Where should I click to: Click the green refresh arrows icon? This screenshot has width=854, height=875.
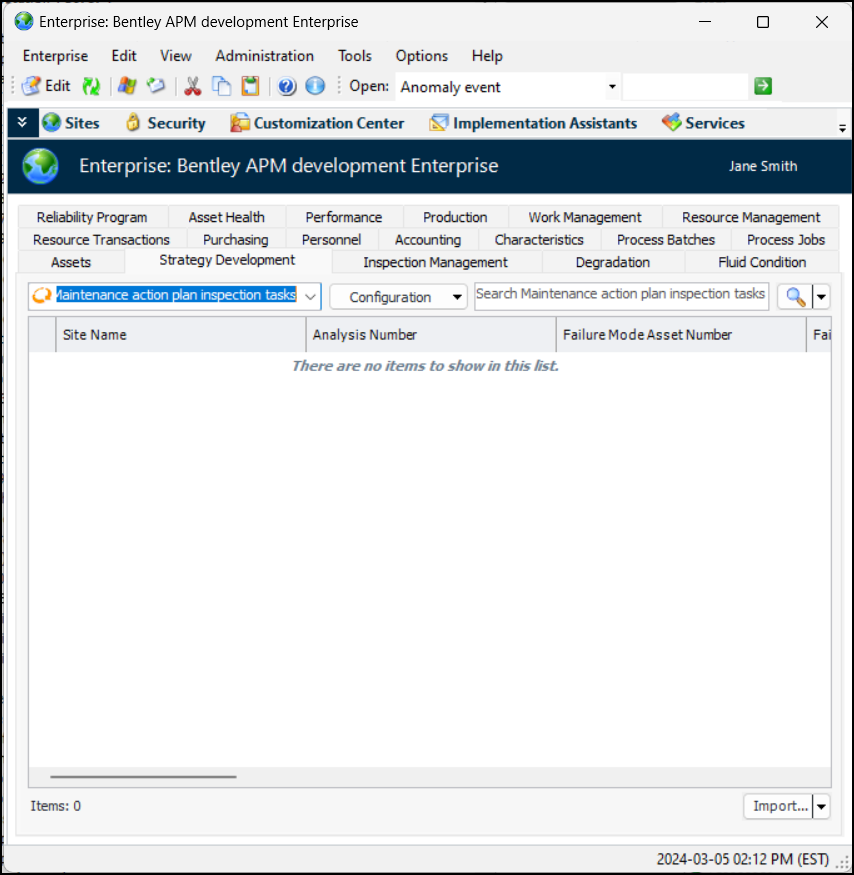click(91, 86)
